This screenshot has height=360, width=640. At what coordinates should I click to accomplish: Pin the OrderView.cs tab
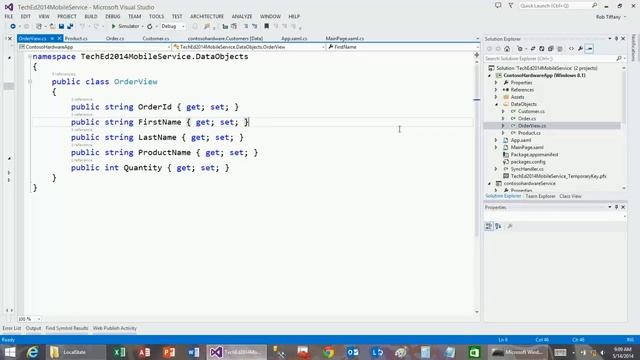[x=52, y=38]
